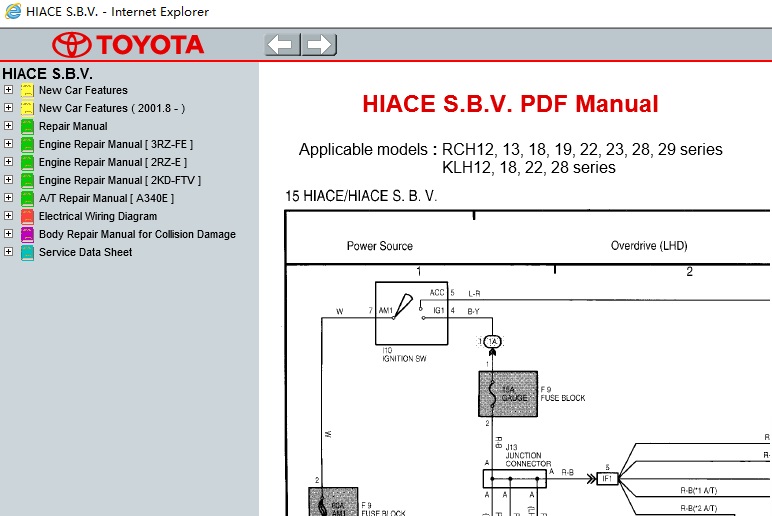Open the Electrical Wiring Diagram label
Screen dimensions: 772x516
(x=98, y=216)
